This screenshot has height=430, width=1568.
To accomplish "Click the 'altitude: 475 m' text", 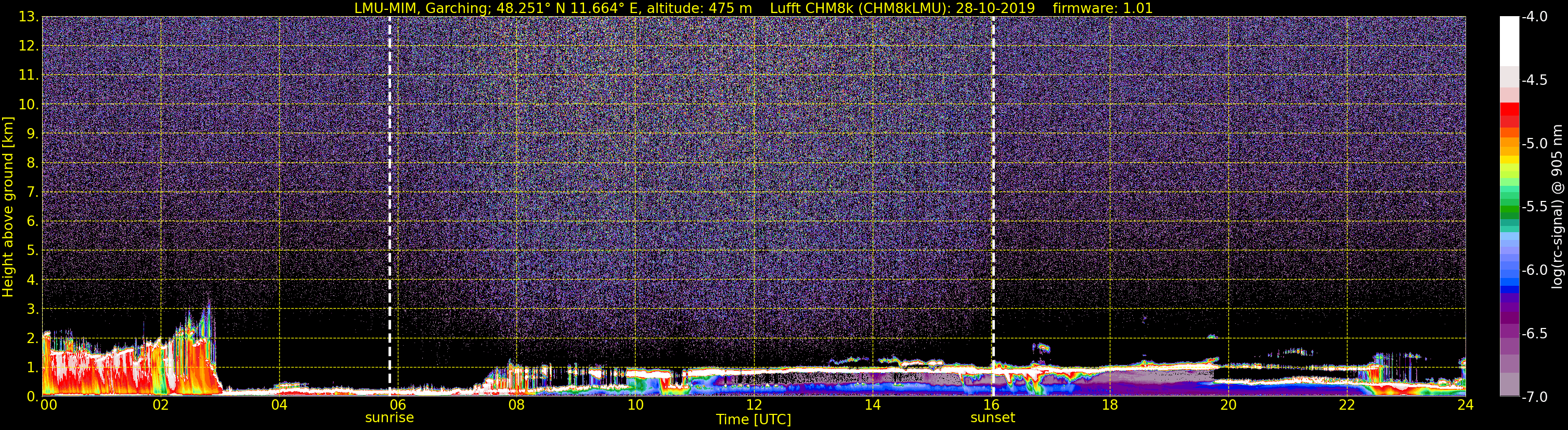I will click(x=699, y=8).
